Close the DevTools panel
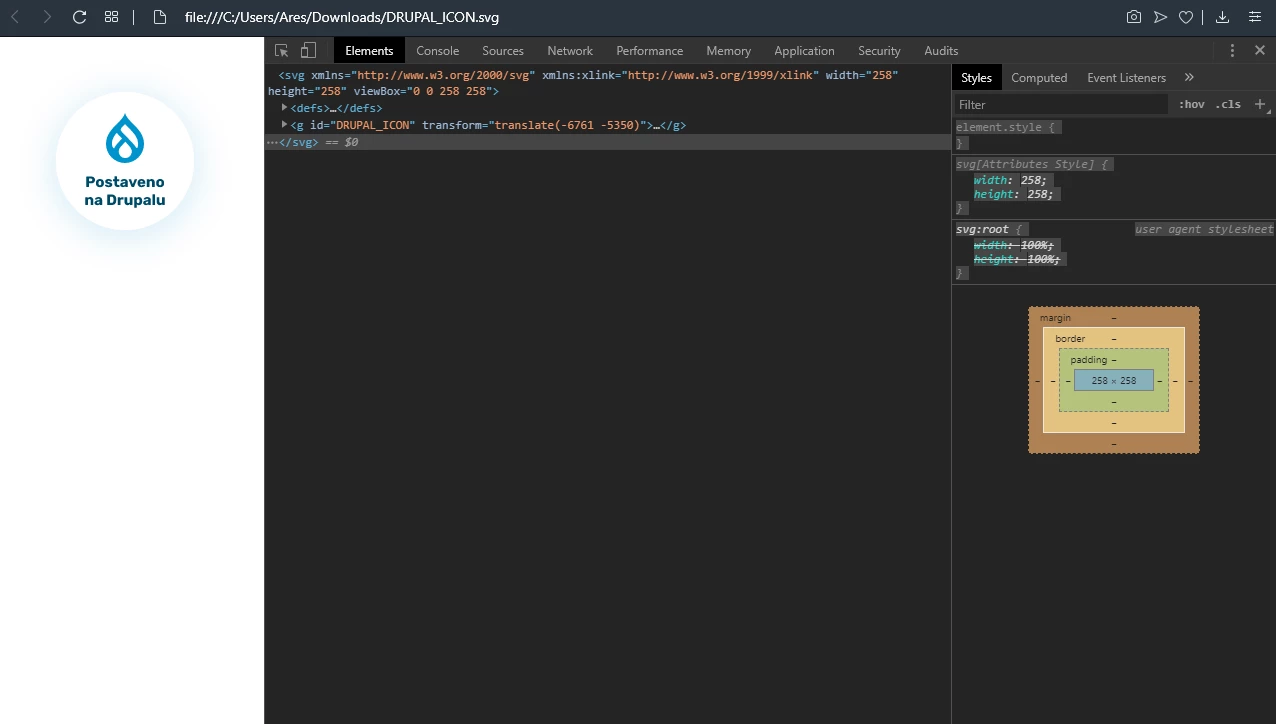 1260,50
